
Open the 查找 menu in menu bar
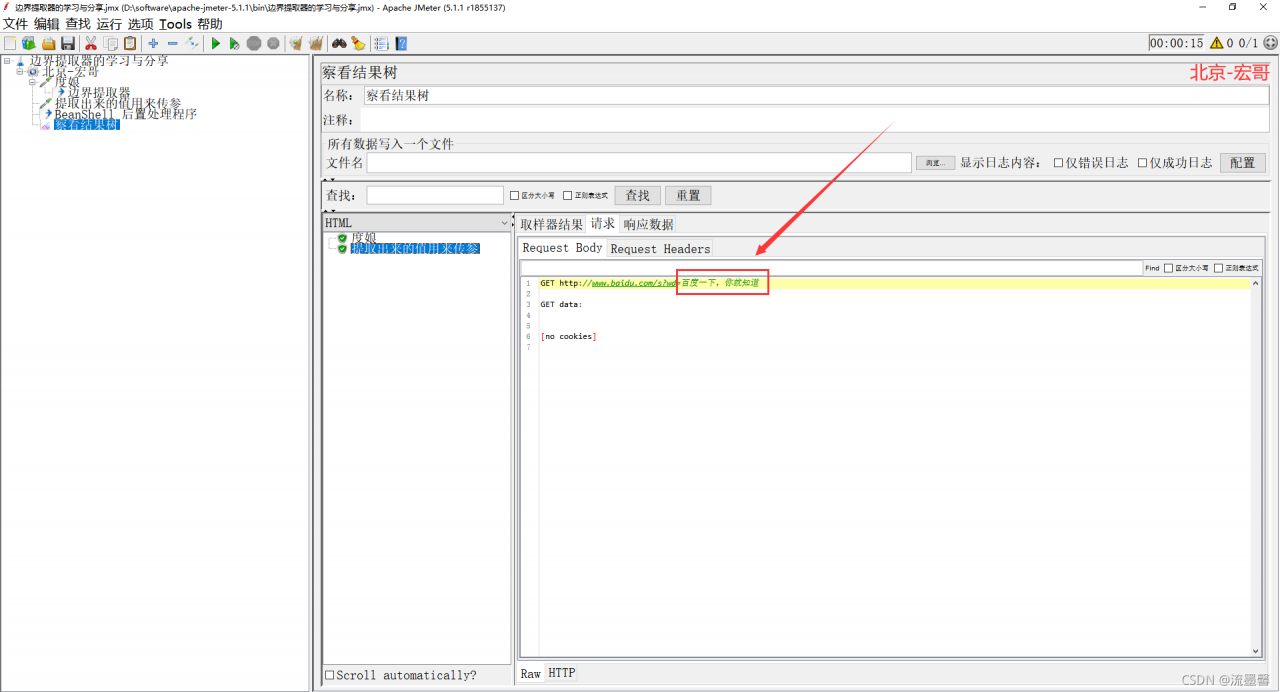click(x=78, y=24)
